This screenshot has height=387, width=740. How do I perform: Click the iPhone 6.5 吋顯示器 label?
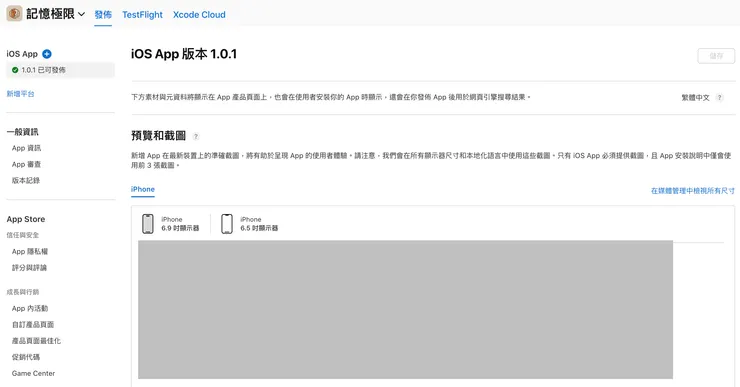259,224
